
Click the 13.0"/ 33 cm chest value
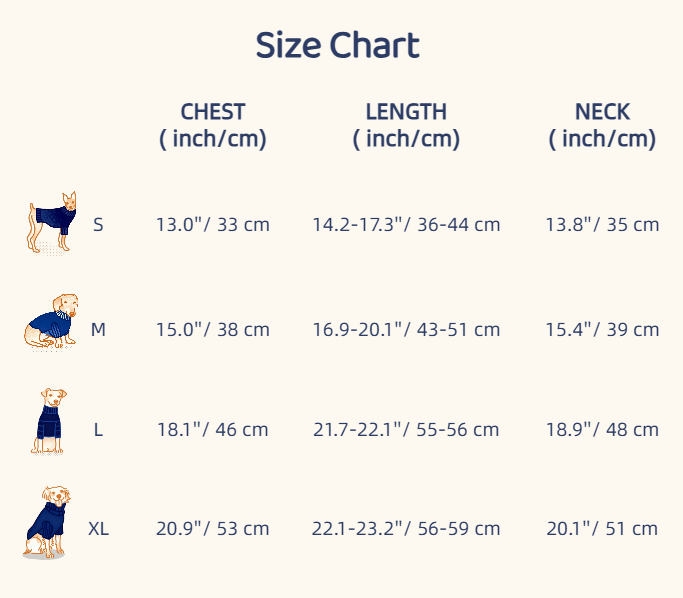coord(213,225)
